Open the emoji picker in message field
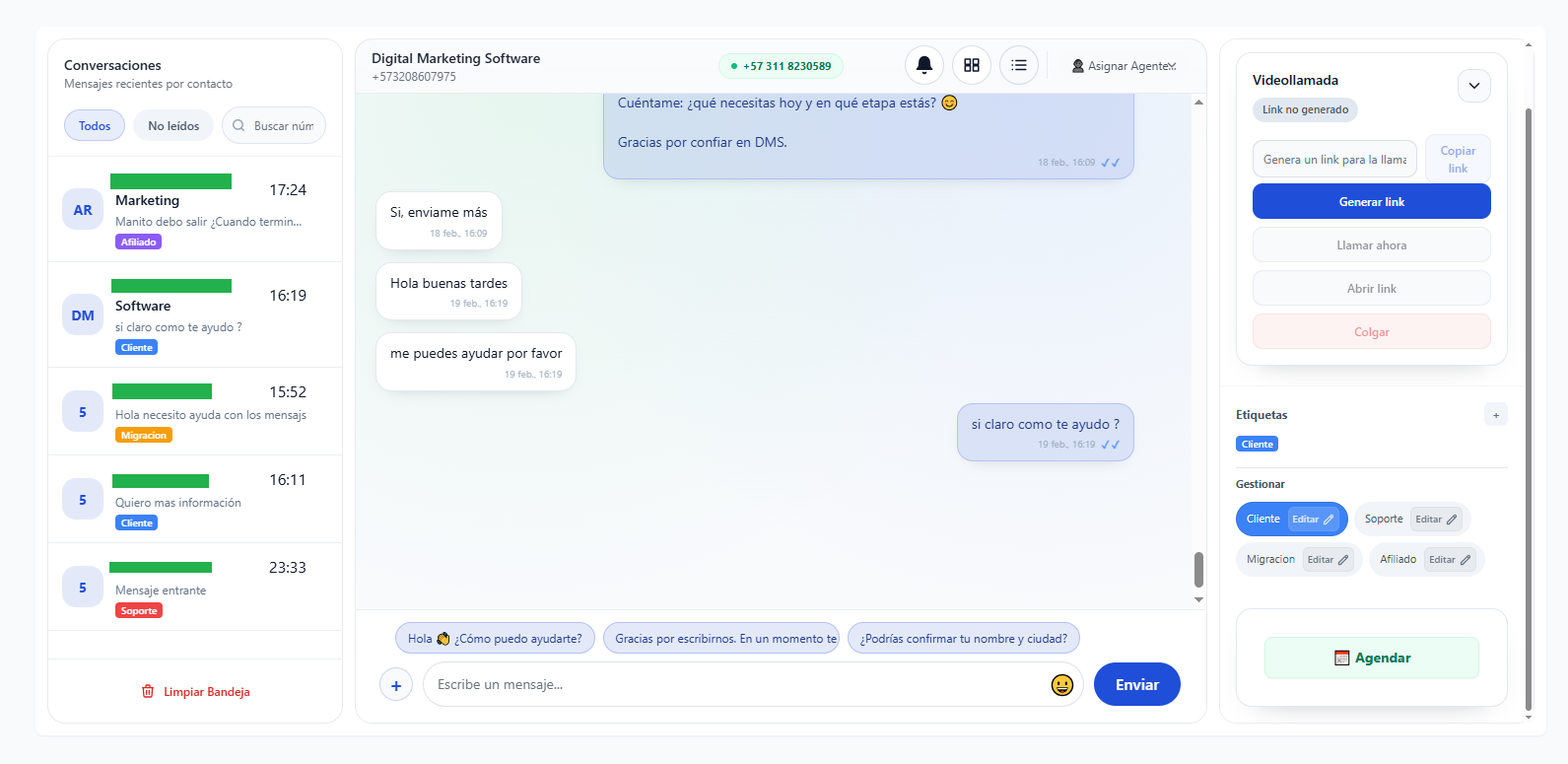This screenshot has height=764, width=1568. click(x=1061, y=685)
